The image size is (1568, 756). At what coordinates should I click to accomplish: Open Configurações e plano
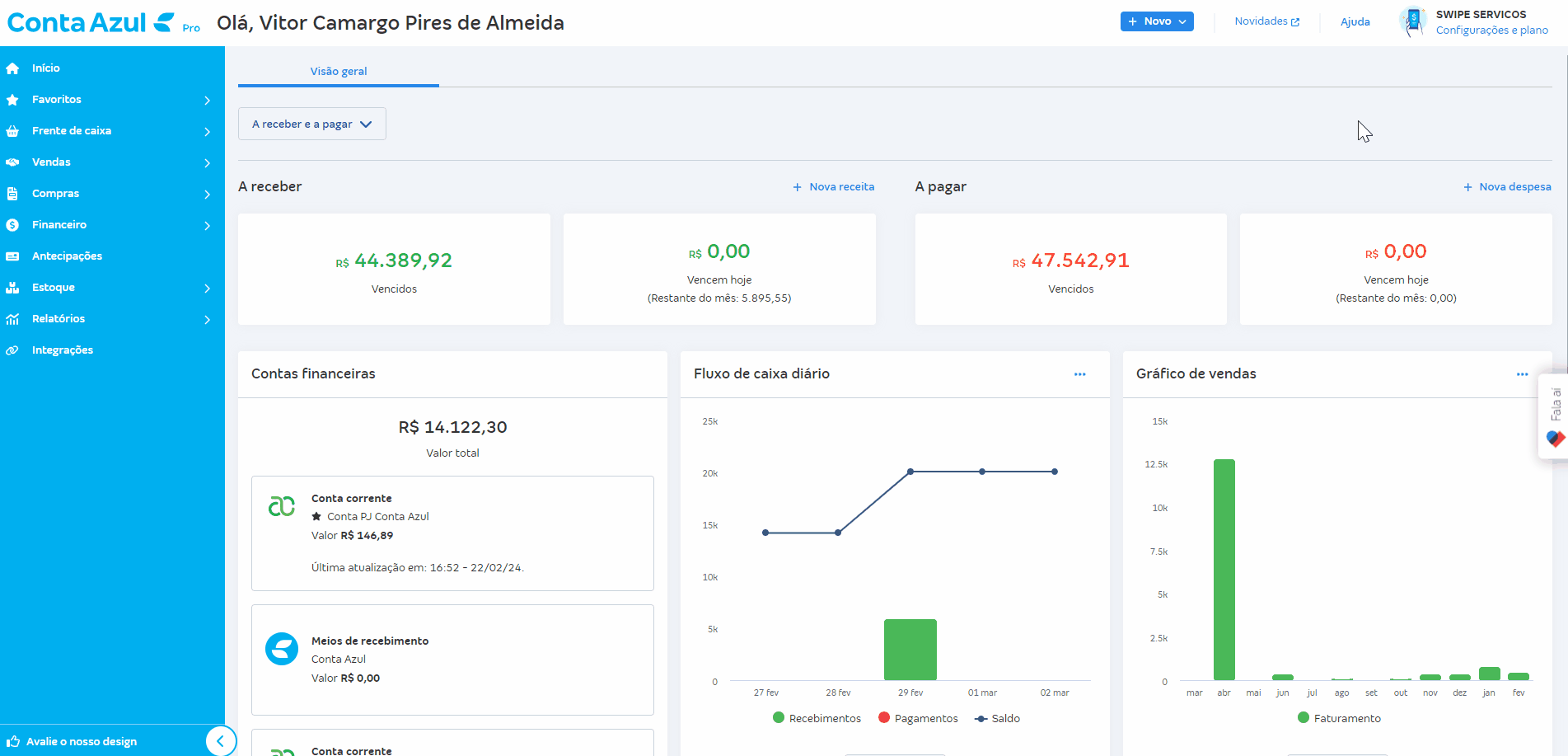click(1492, 30)
